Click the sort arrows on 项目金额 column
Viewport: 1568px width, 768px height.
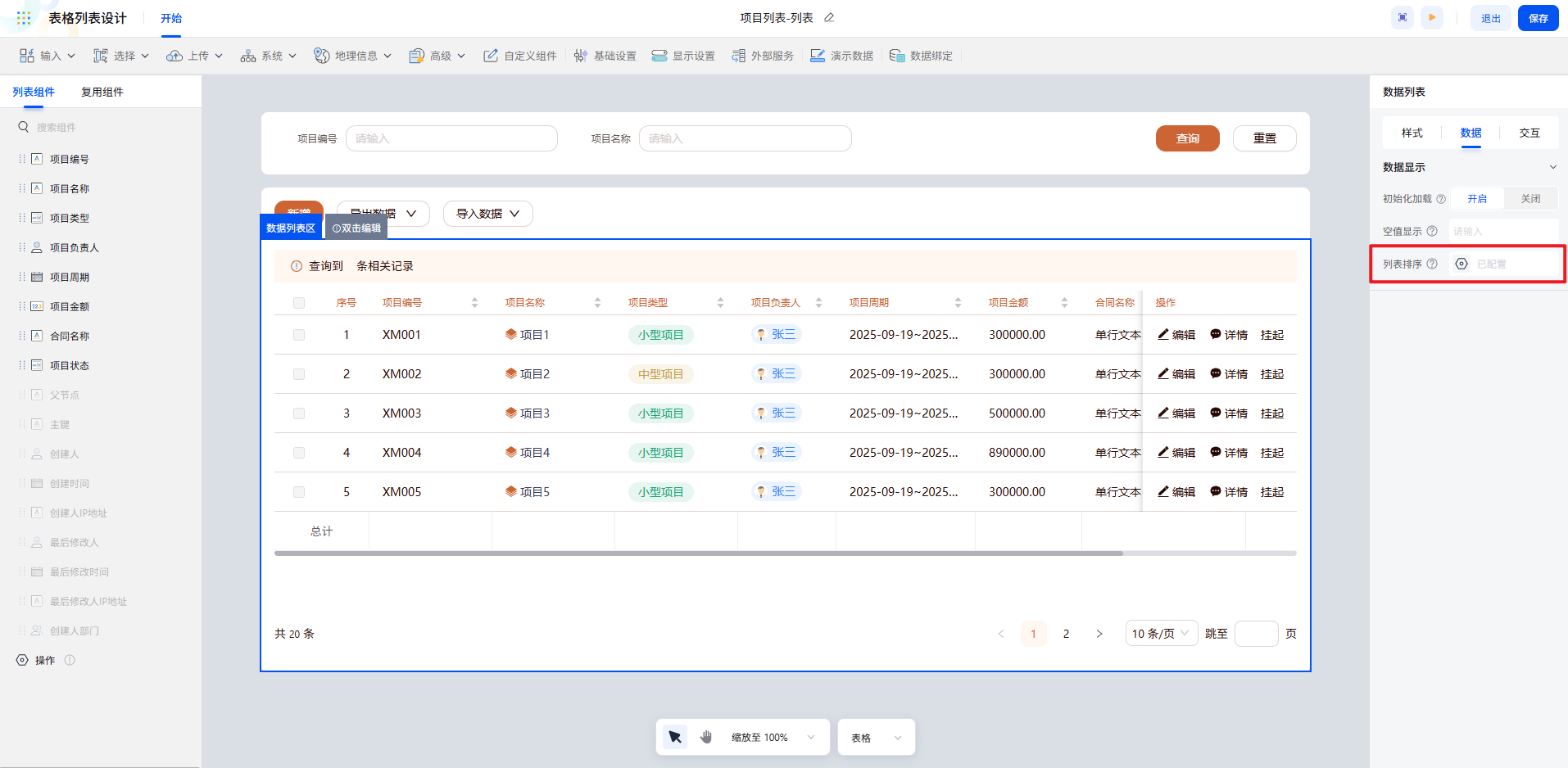point(1064,303)
